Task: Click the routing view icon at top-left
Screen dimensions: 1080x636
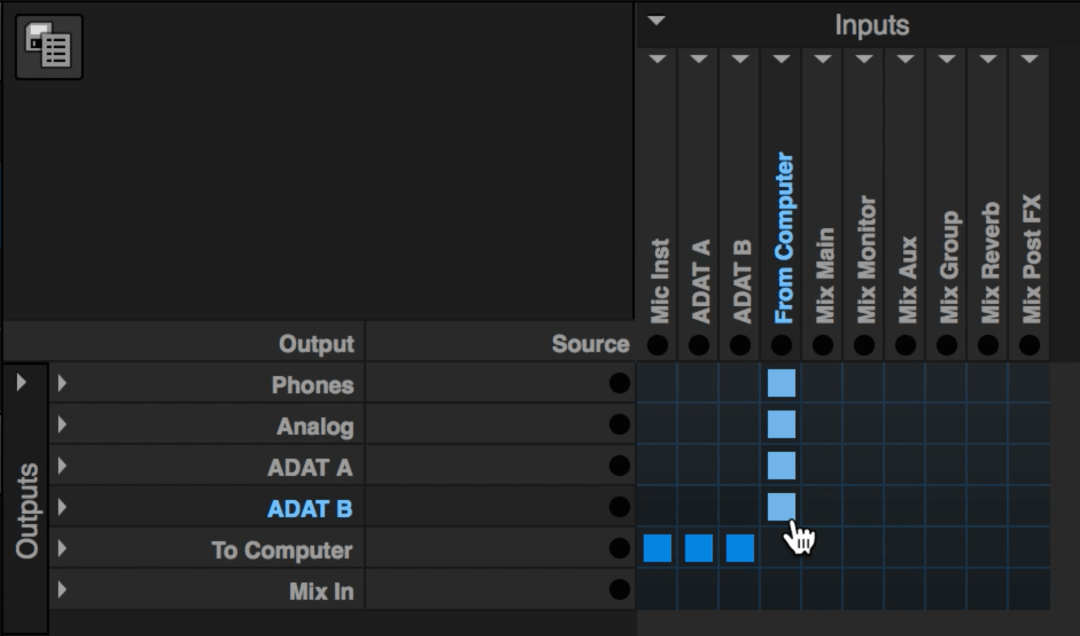Action: (49, 47)
